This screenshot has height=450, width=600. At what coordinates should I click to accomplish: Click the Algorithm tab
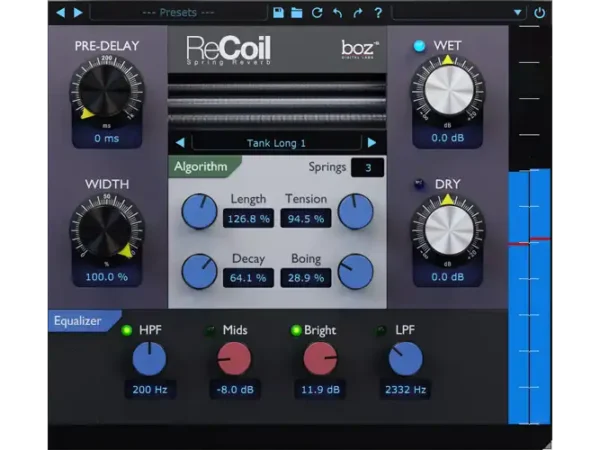tap(204, 167)
